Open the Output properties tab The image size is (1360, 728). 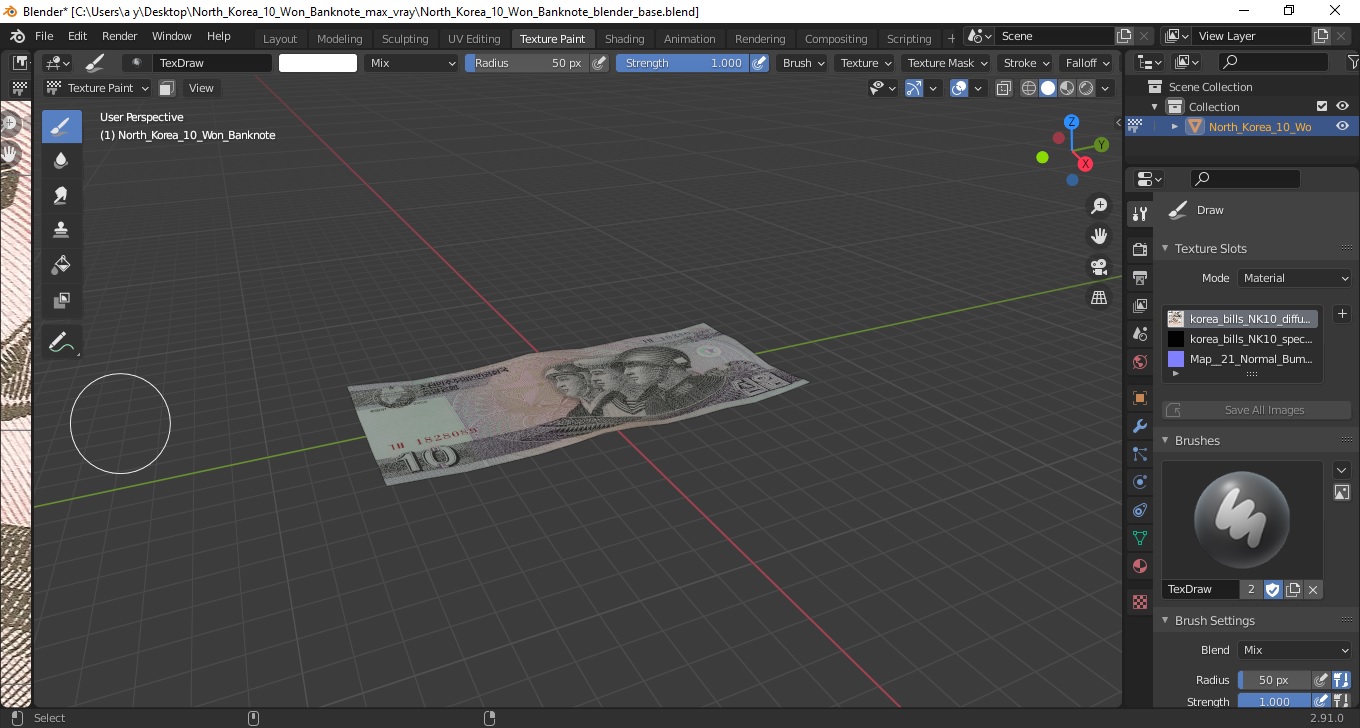(x=1139, y=277)
